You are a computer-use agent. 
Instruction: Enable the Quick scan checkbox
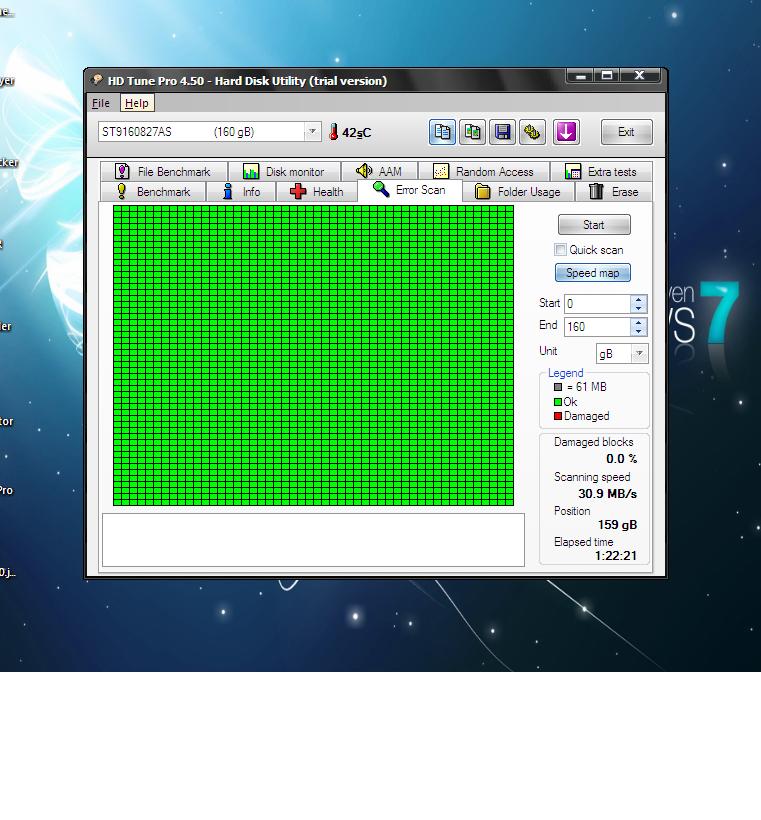(561, 250)
